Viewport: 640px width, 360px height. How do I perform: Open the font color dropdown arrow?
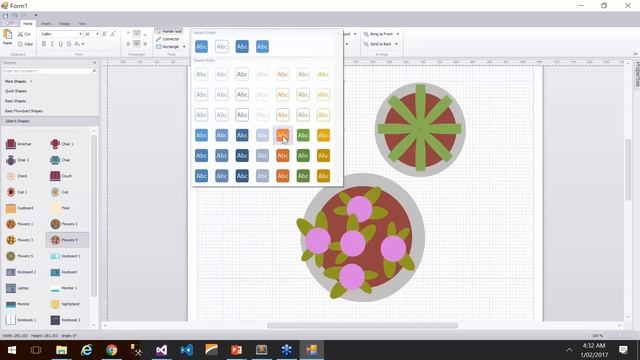coord(83,44)
